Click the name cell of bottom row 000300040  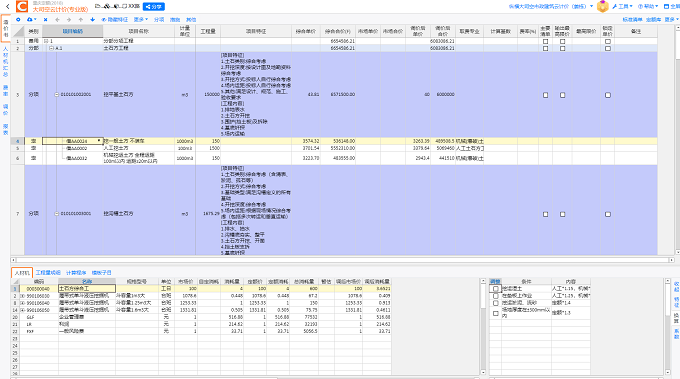(87, 288)
